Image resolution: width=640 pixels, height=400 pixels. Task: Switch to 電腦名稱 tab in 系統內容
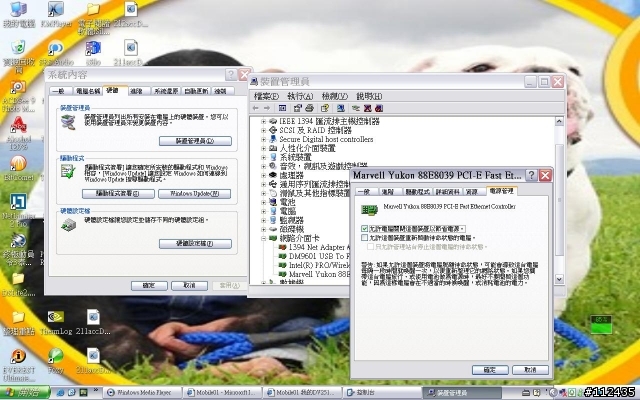pos(88,91)
